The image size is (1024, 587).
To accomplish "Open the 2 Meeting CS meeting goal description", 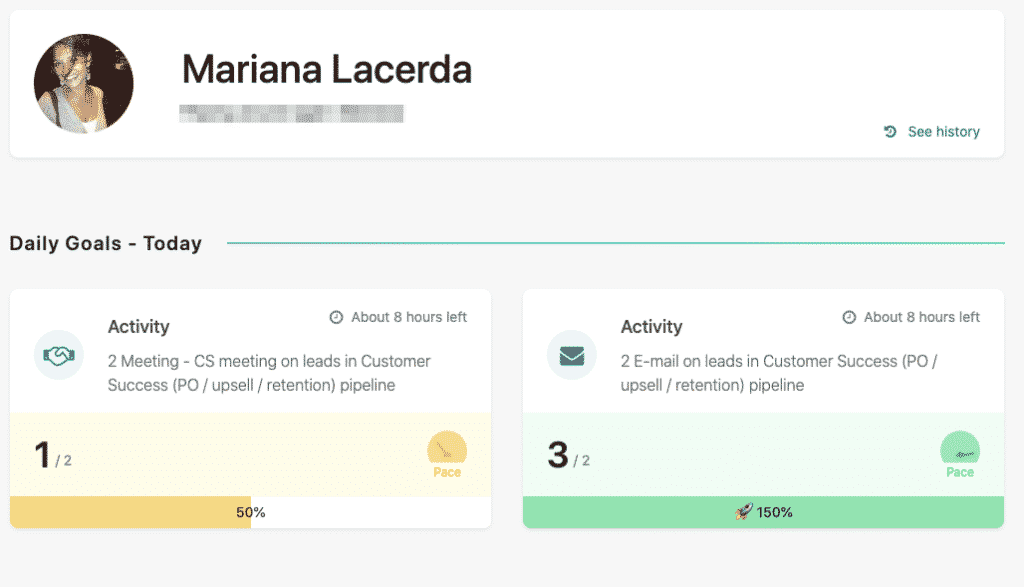I will tap(269, 372).
